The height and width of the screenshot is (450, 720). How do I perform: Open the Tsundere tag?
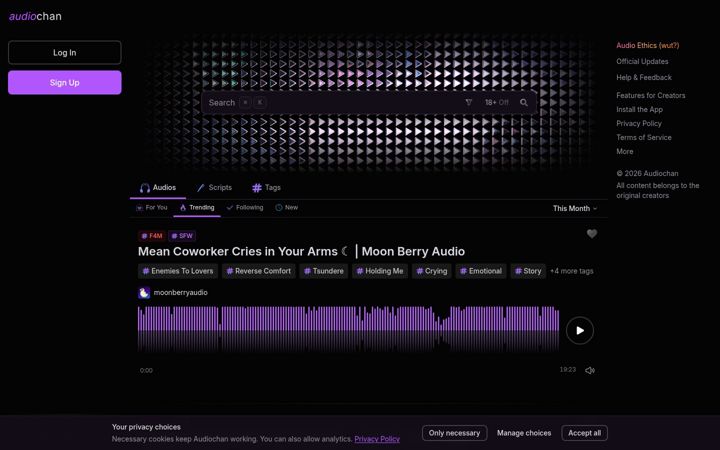click(x=324, y=271)
